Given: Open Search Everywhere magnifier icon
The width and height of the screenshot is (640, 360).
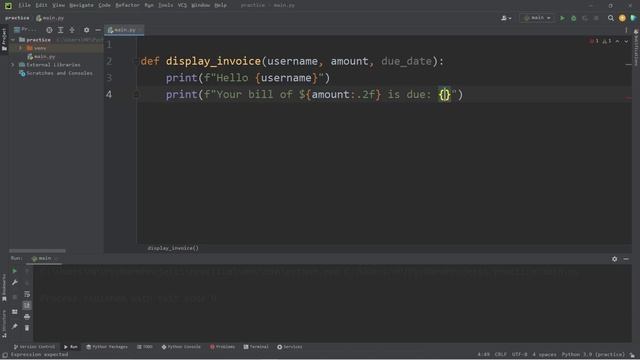Looking at the screenshot, I should (611, 18).
